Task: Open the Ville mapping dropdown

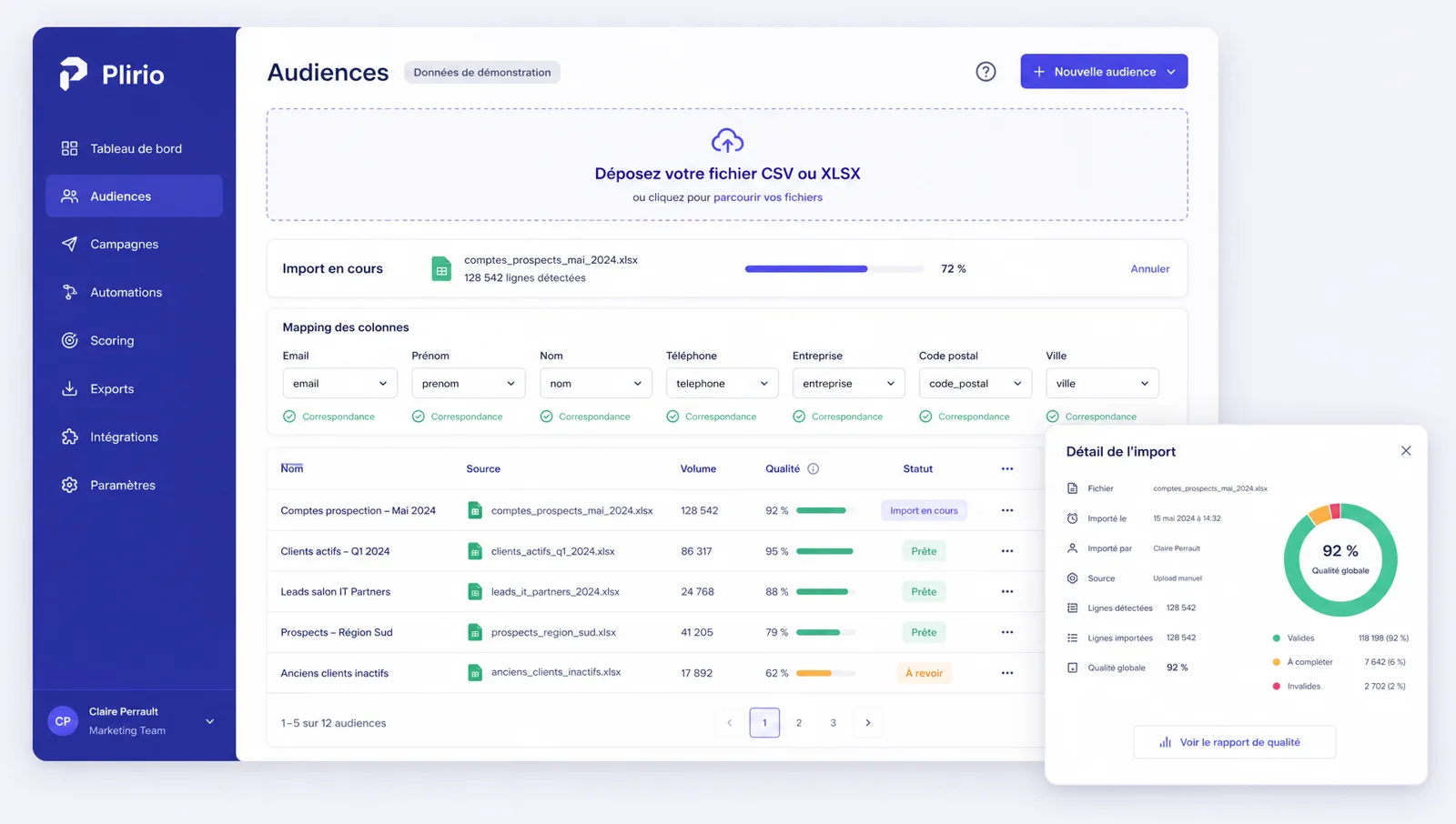Action: point(1102,384)
